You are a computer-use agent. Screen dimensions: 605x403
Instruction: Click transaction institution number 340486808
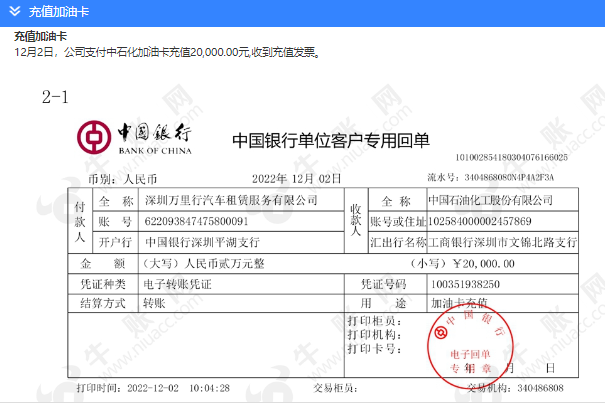pyautogui.click(x=540, y=388)
